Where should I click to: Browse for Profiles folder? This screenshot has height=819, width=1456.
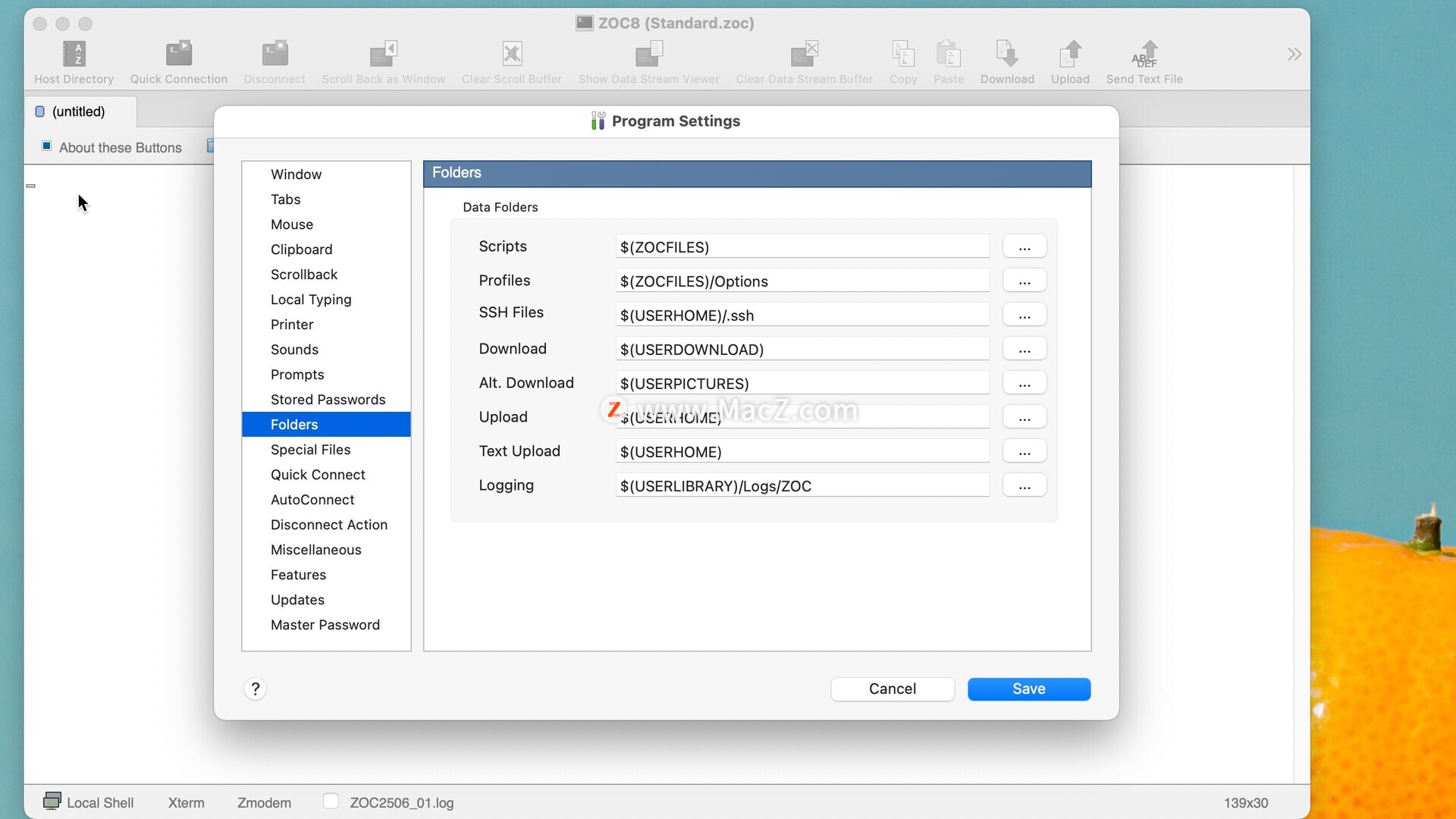point(1025,281)
